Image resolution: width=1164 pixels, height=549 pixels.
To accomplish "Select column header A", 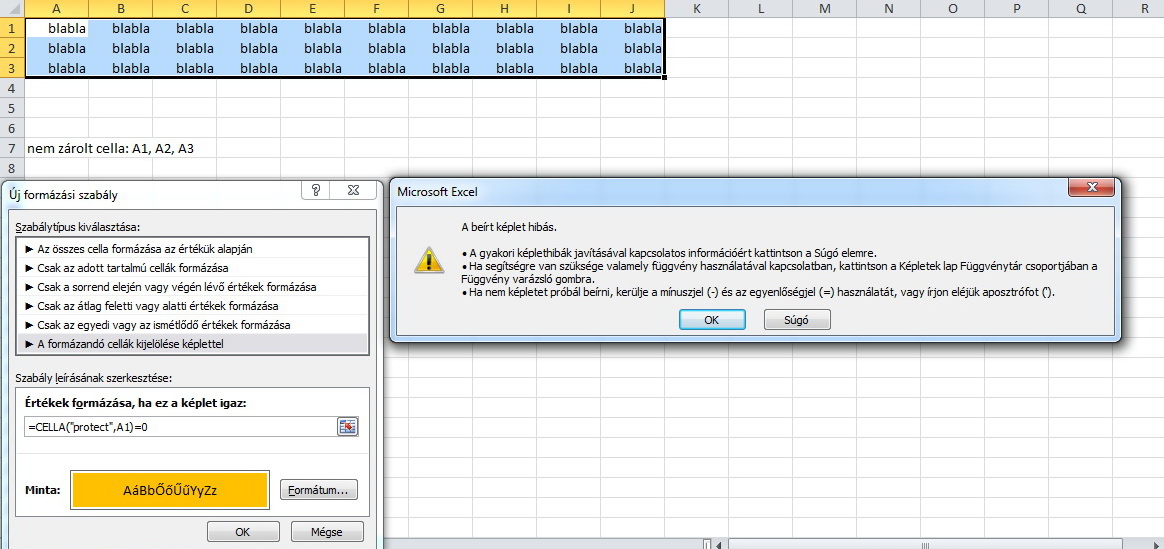I will [x=56, y=9].
